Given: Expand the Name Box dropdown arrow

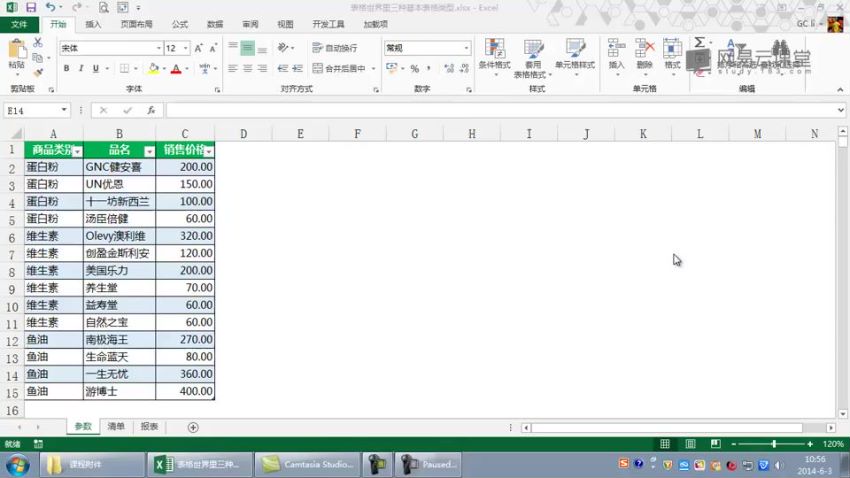Looking at the screenshot, I should coord(64,110).
